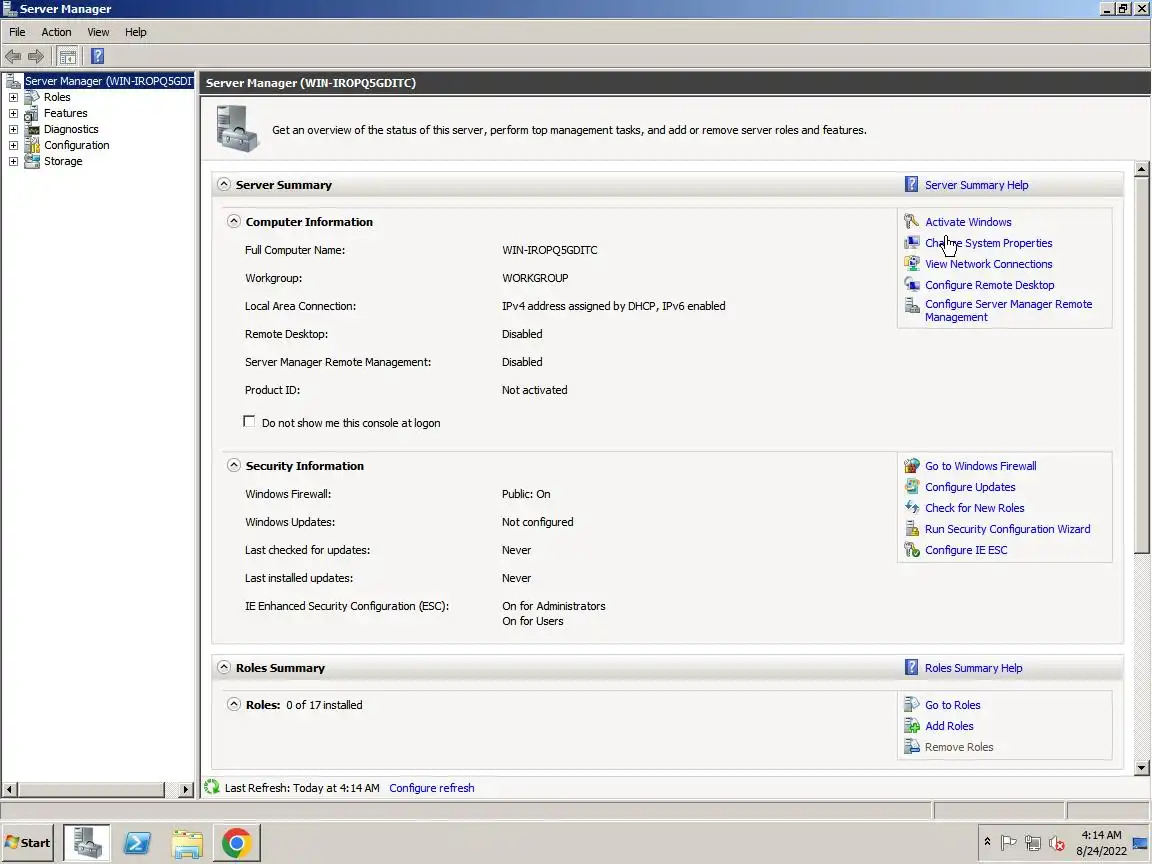The width and height of the screenshot is (1152, 864).
Task: Open the File menu
Action: pos(17,32)
